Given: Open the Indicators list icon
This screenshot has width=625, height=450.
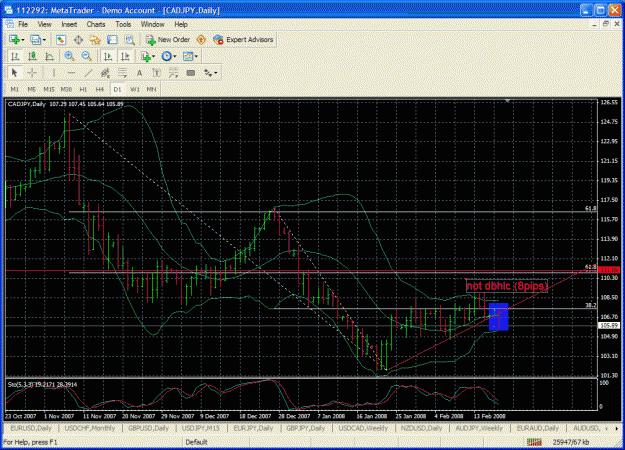Looking at the screenshot, I should click(145, 56).
